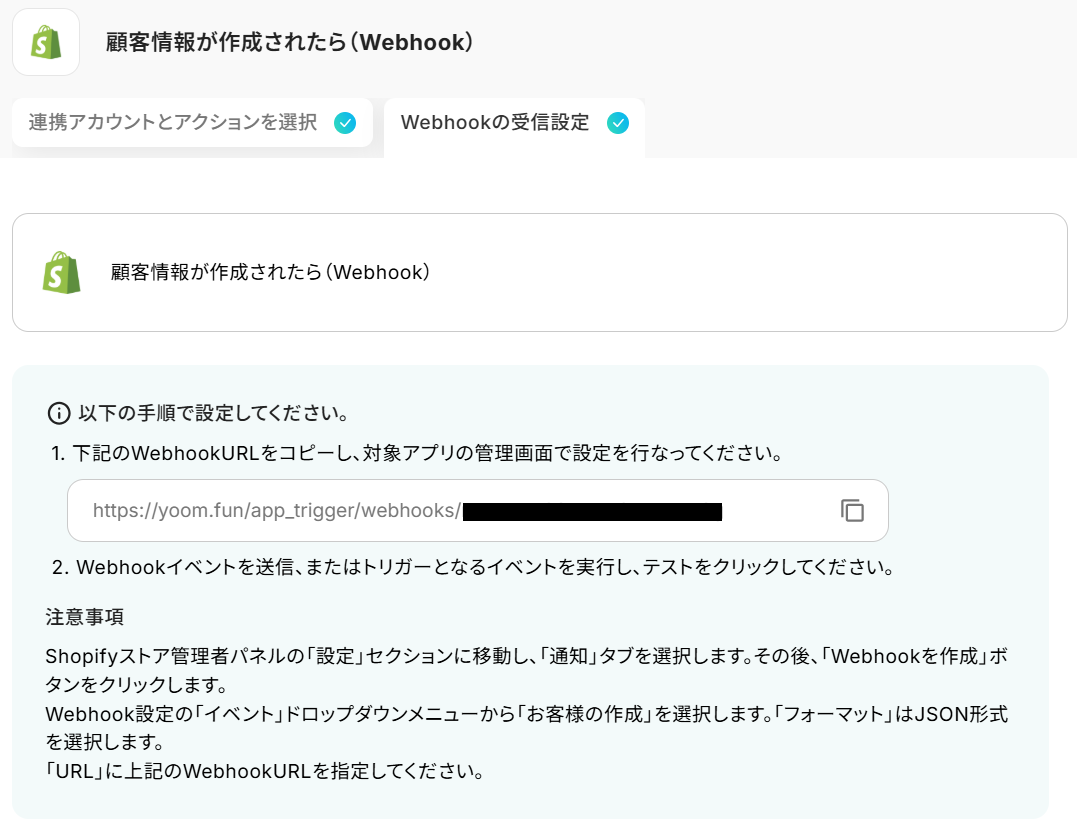Click the checkmark on 連携アカウントとアクションを選択 tab
The height and width of the screenshot is (828, 1077).
(x=345, y=123)
